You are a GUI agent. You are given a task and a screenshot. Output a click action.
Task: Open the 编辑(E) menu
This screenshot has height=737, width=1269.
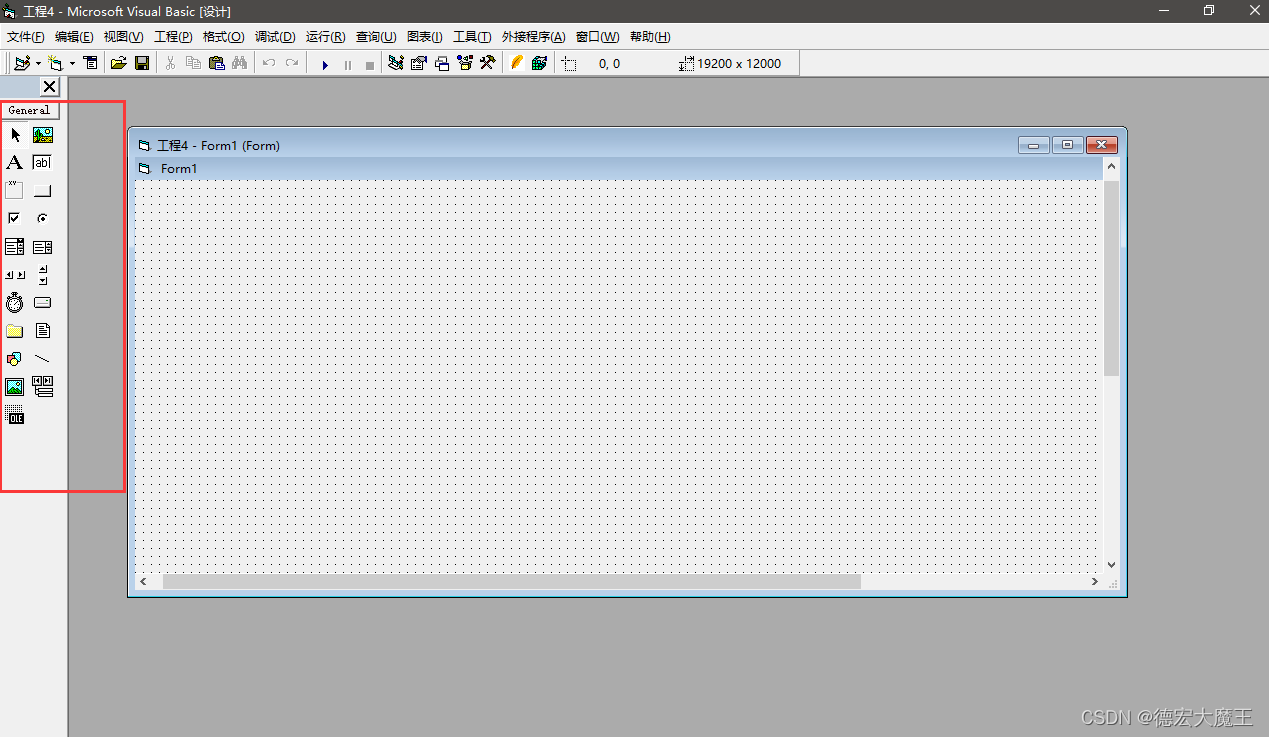(74, 37)
